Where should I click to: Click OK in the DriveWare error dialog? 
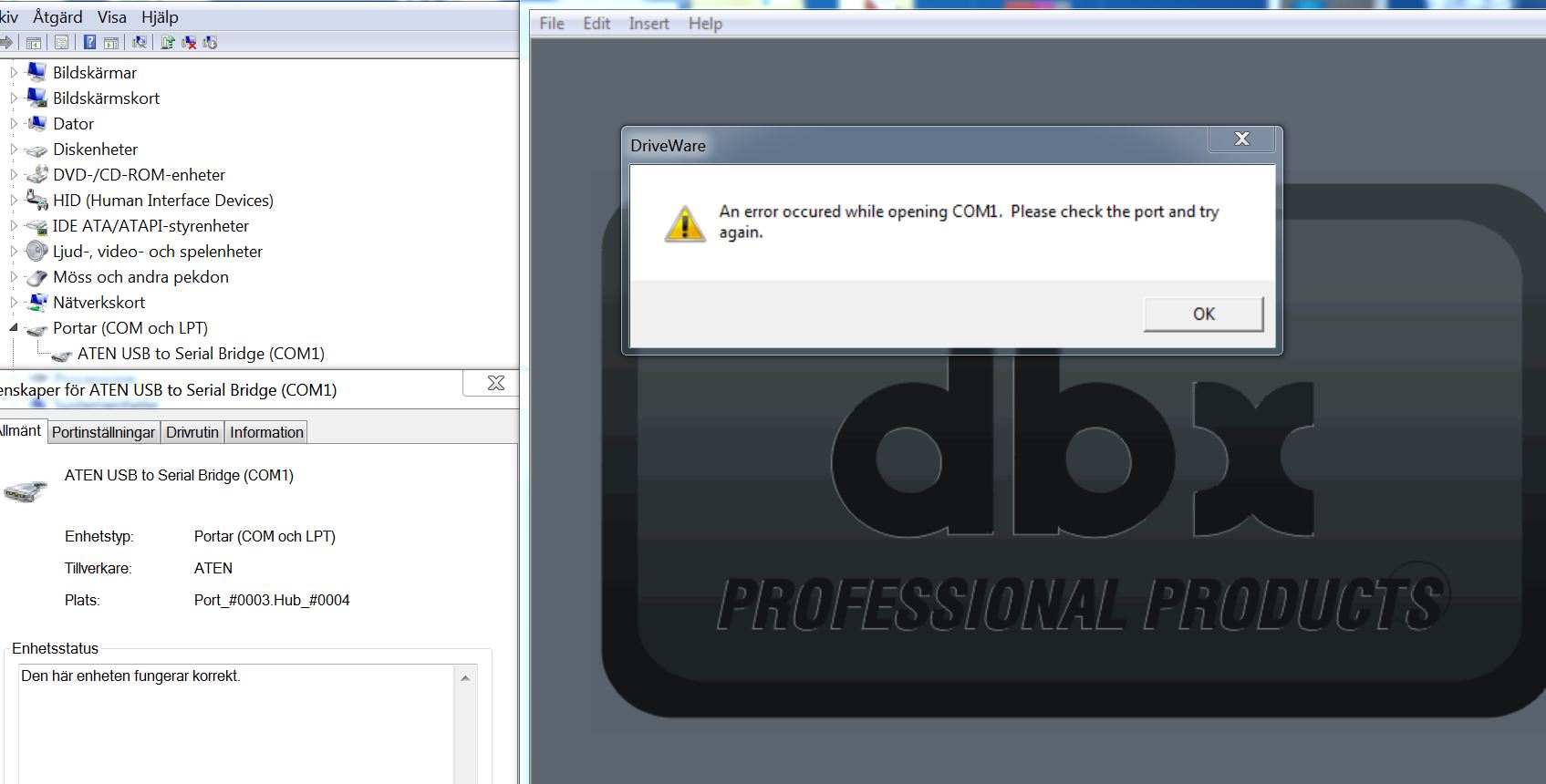coord(1203,314)
